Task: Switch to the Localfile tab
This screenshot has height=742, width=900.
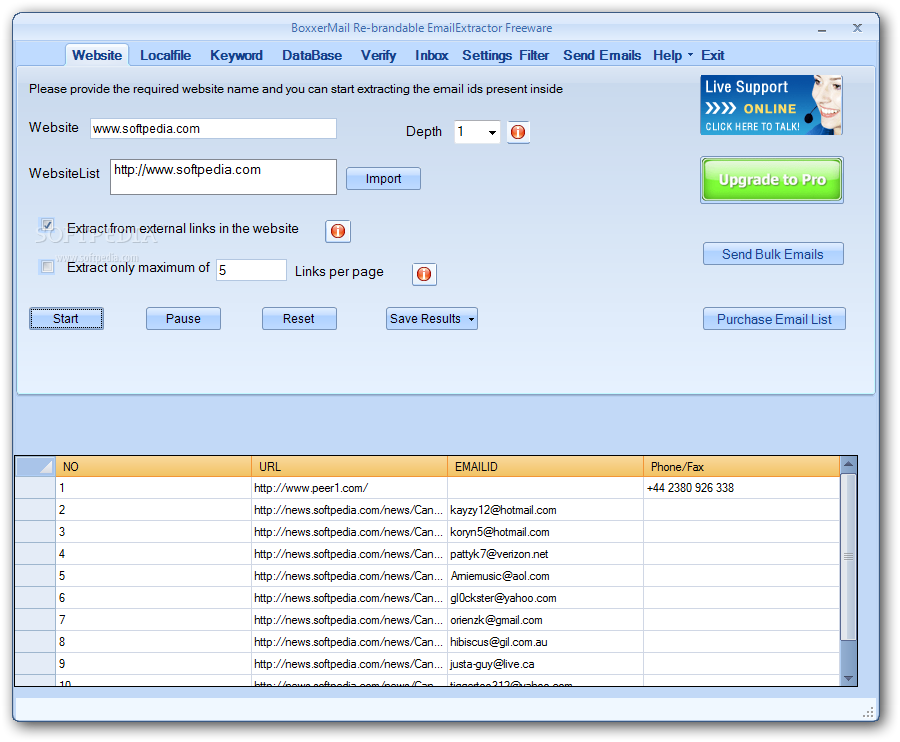Action: (165, 56)
